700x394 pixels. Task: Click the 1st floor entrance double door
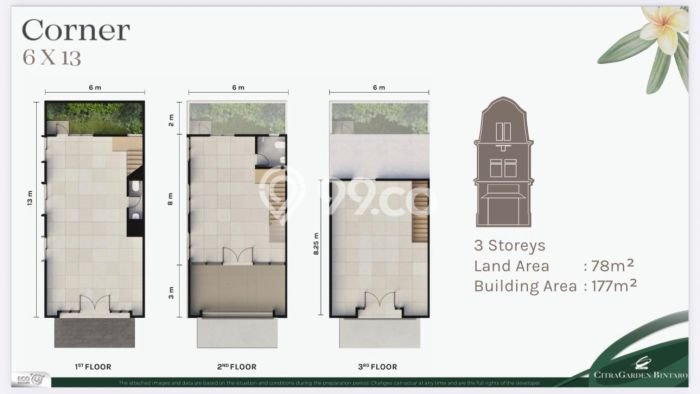pyautogui.click(x=95, y=304)
